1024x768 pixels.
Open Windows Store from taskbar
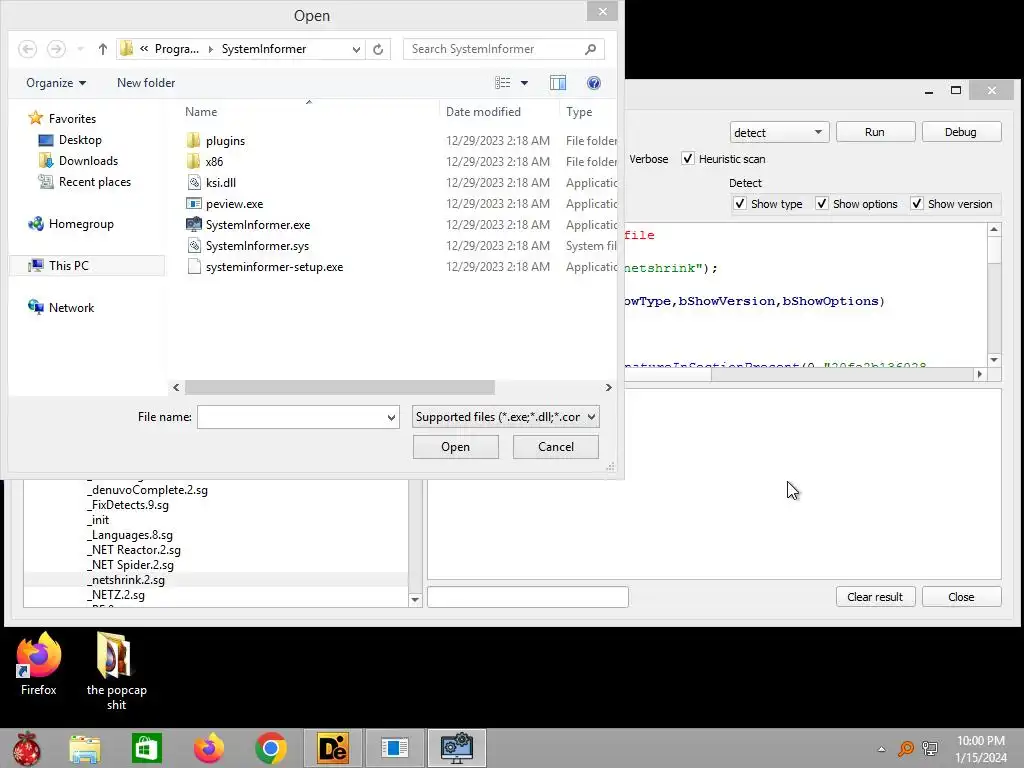pyautogui.click(x=146, y=748)
